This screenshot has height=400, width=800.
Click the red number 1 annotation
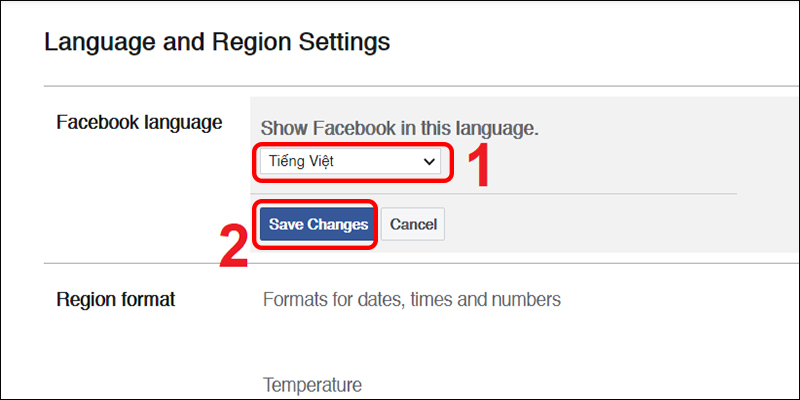pos(480,166)
